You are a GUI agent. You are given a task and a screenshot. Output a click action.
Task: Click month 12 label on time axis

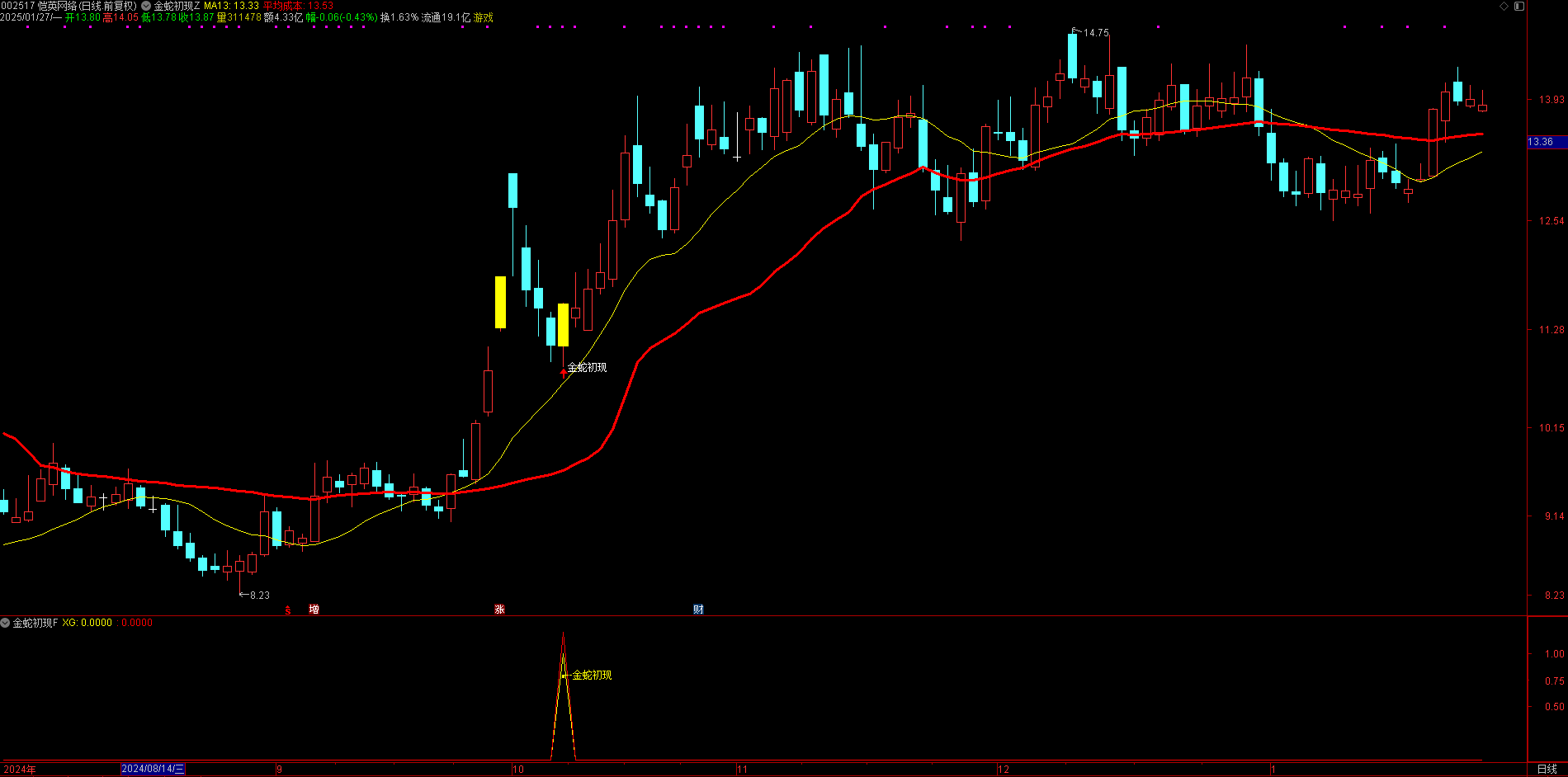pos(1003,770)
